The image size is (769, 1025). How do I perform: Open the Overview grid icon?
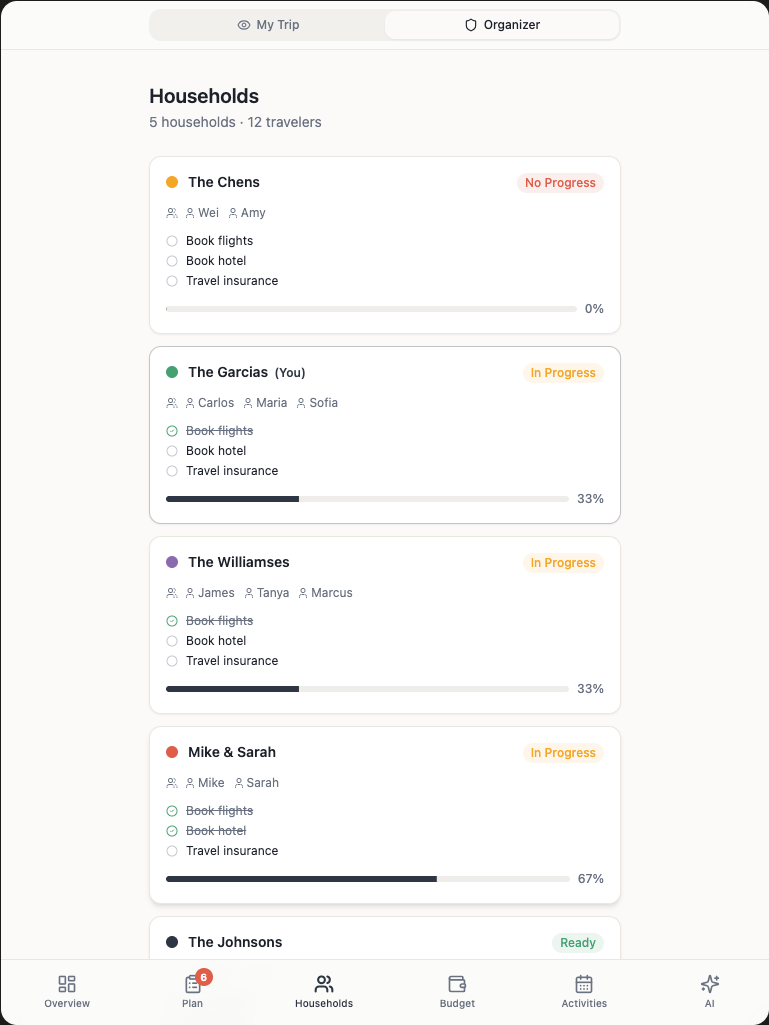click(x=67, y=984)
